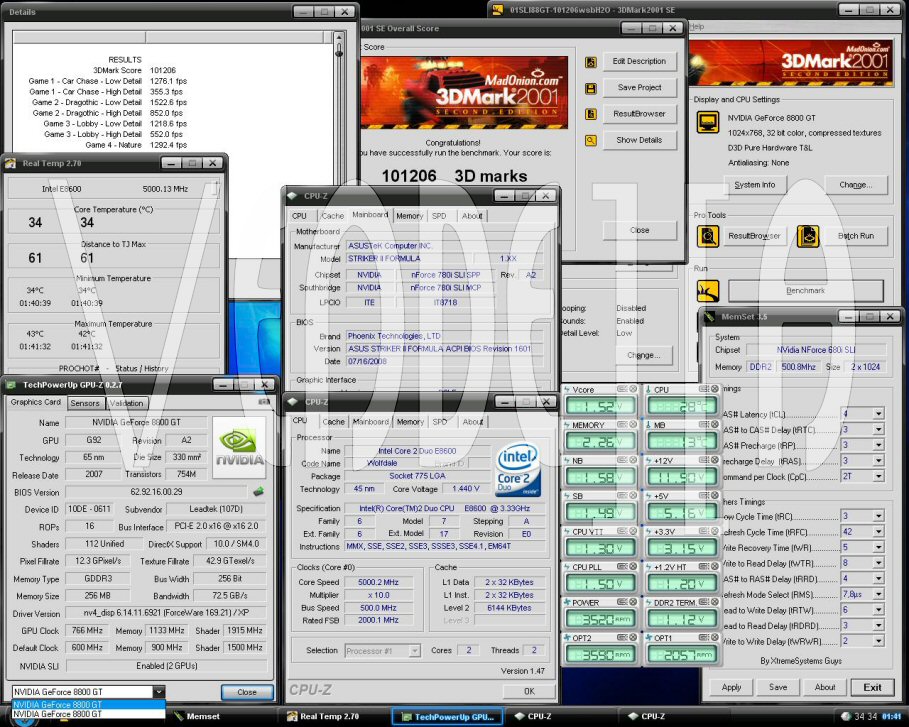Close the NB voltage sensor panel

[x=633, y=460]
